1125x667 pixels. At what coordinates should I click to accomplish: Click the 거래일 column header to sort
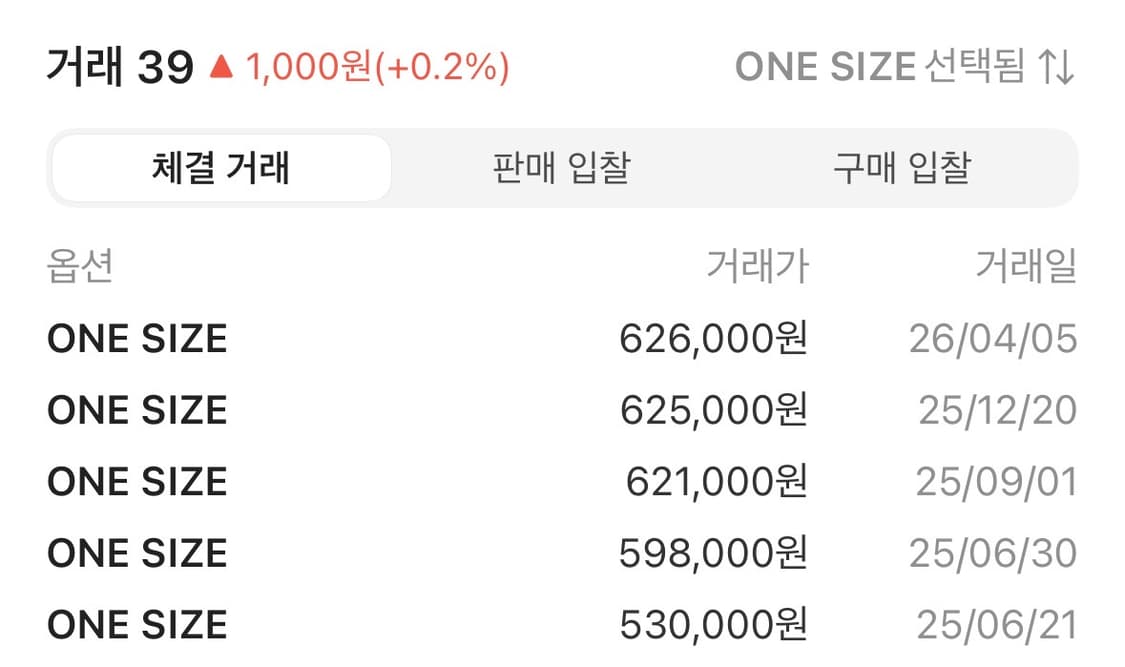point(1025,265)
